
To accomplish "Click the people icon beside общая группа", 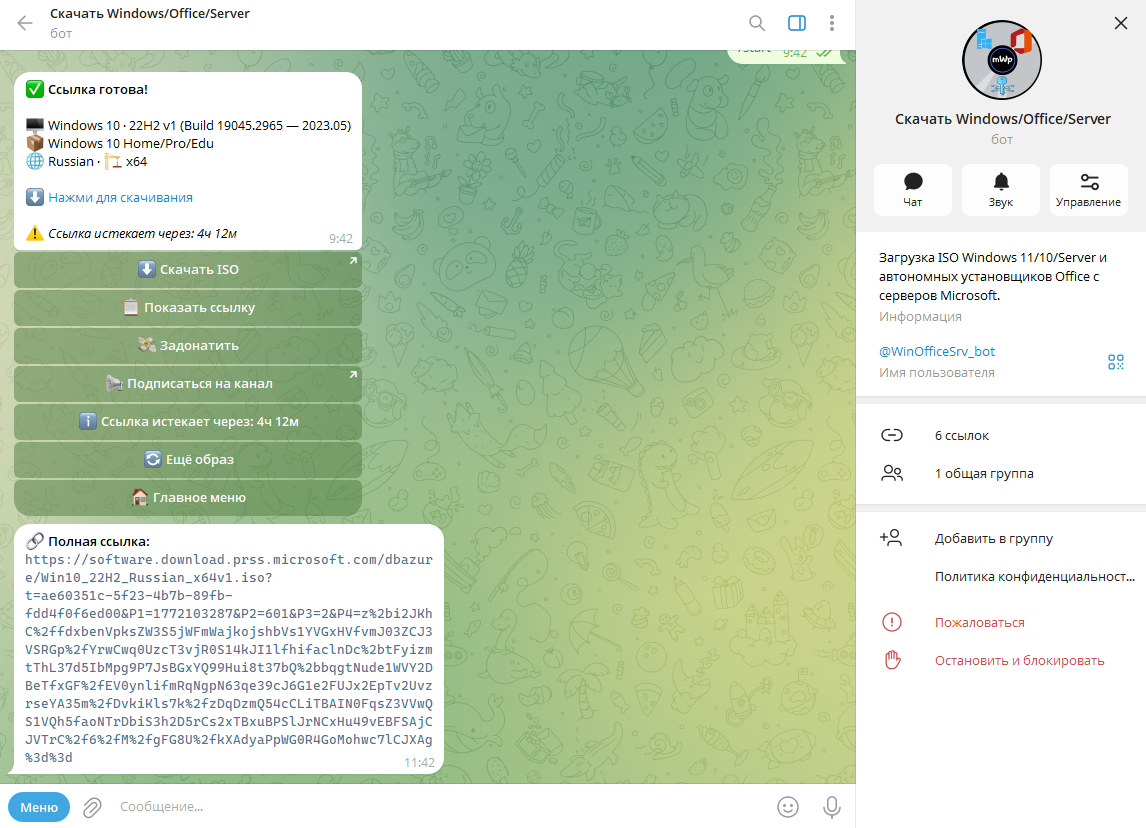I will click(x=892, y=474).
